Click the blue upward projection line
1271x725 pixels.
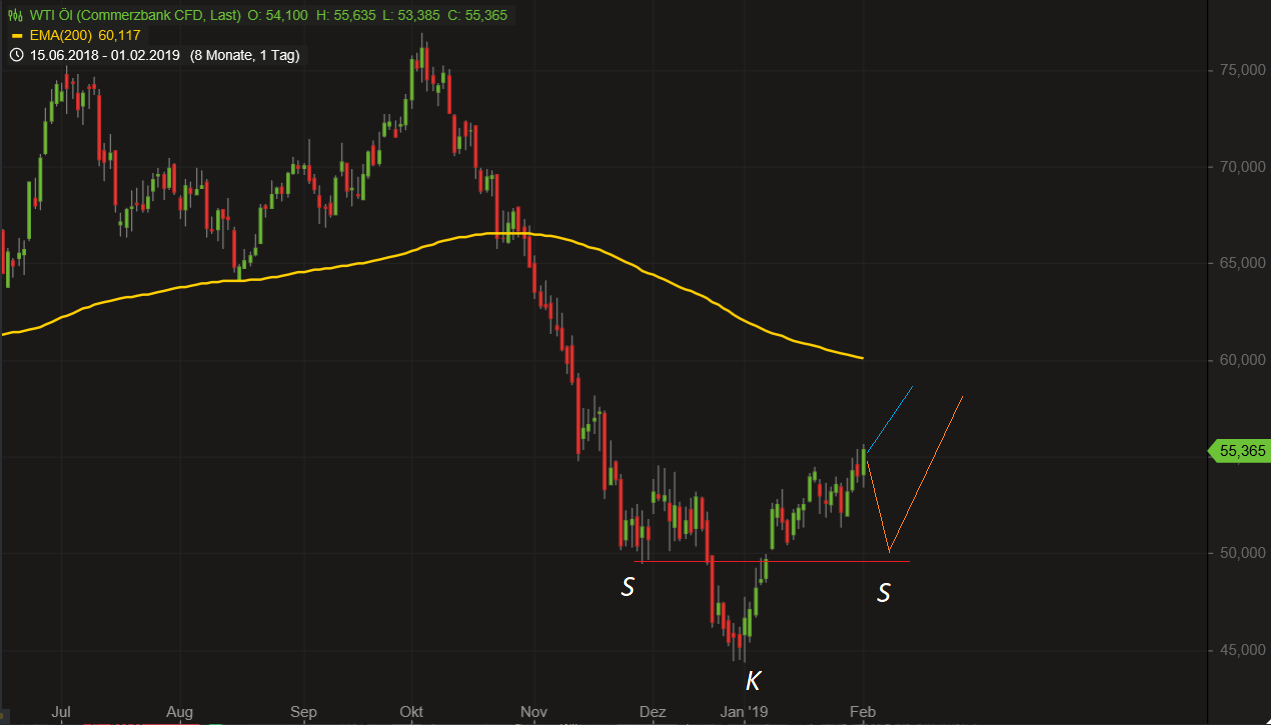pos(890,420)
